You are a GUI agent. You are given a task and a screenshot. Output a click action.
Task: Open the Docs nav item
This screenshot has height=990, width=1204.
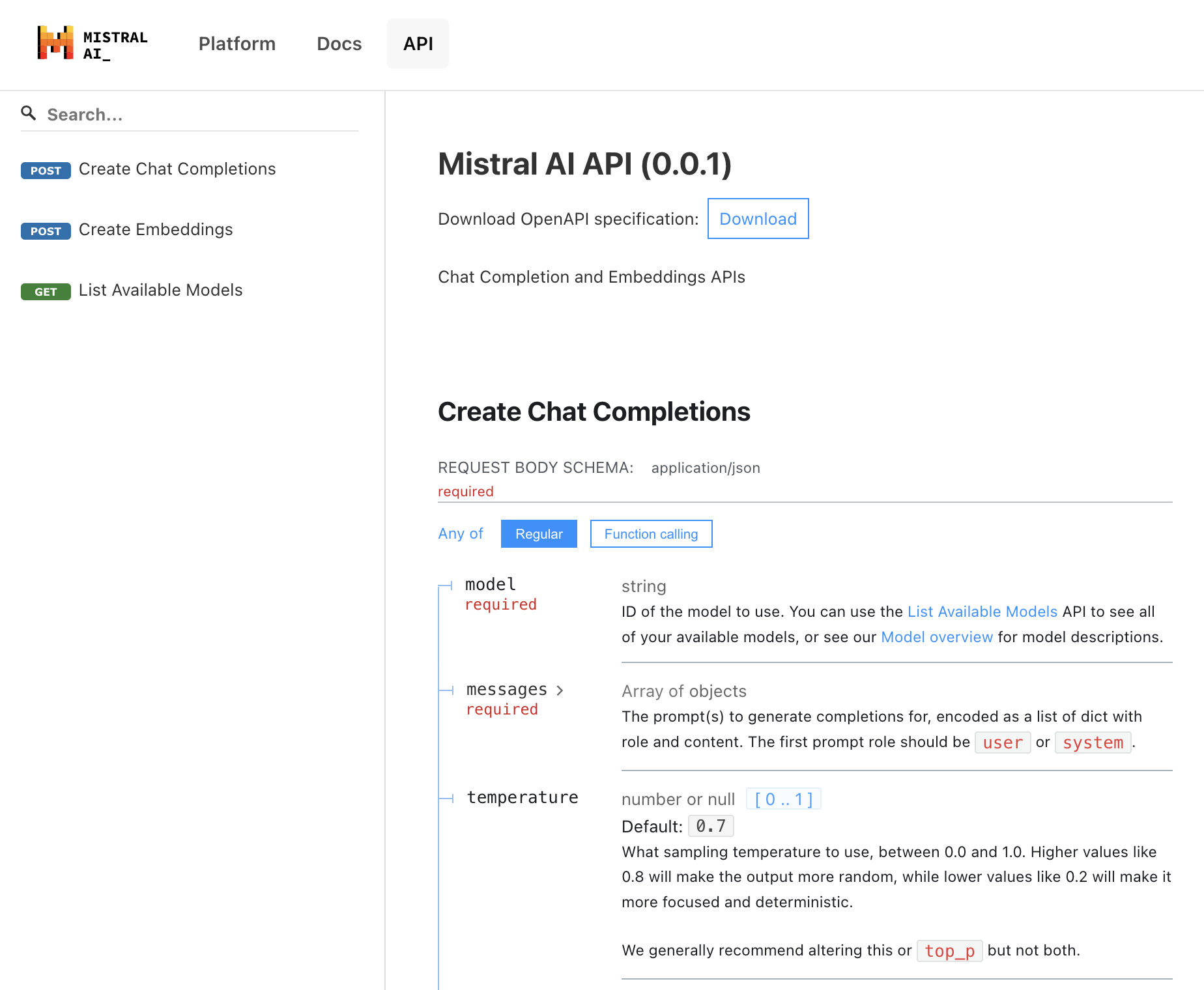339,44
